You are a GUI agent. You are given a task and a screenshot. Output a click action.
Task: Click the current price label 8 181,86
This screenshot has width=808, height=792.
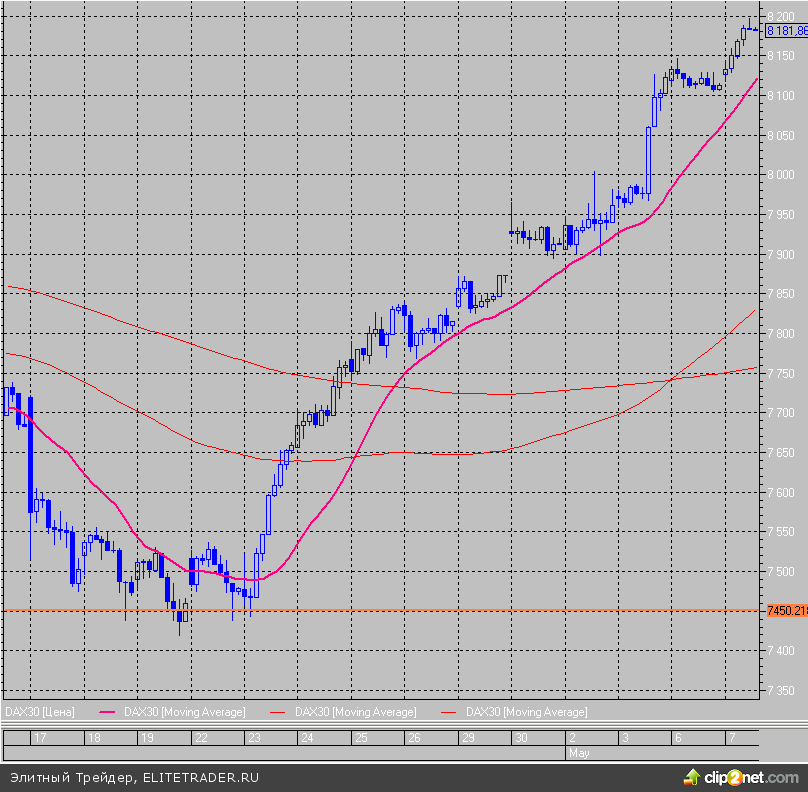[x=786, y=31]
